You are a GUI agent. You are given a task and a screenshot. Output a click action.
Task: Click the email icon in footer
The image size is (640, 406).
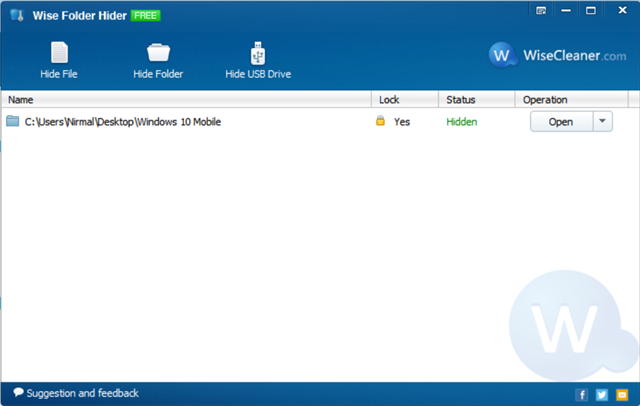[x=622, y=395]
